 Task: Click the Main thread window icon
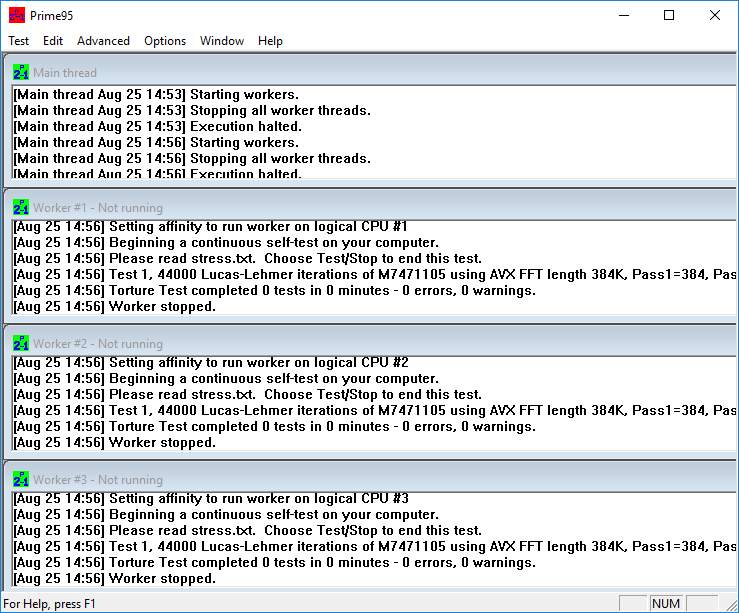coord(21,73)
